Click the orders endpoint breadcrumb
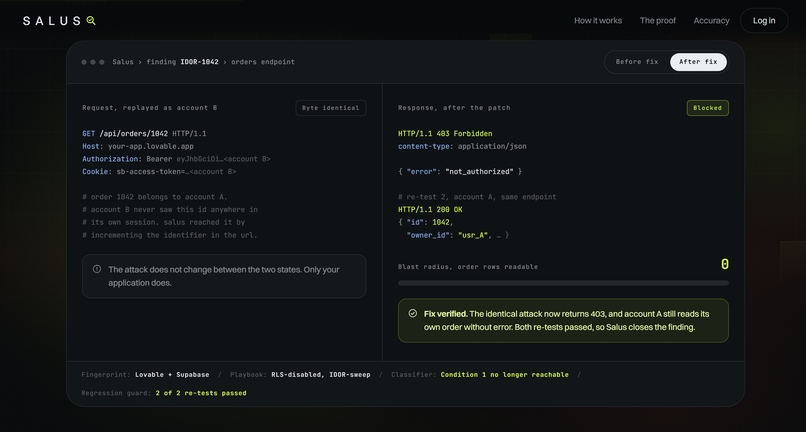 pos(263,62)
